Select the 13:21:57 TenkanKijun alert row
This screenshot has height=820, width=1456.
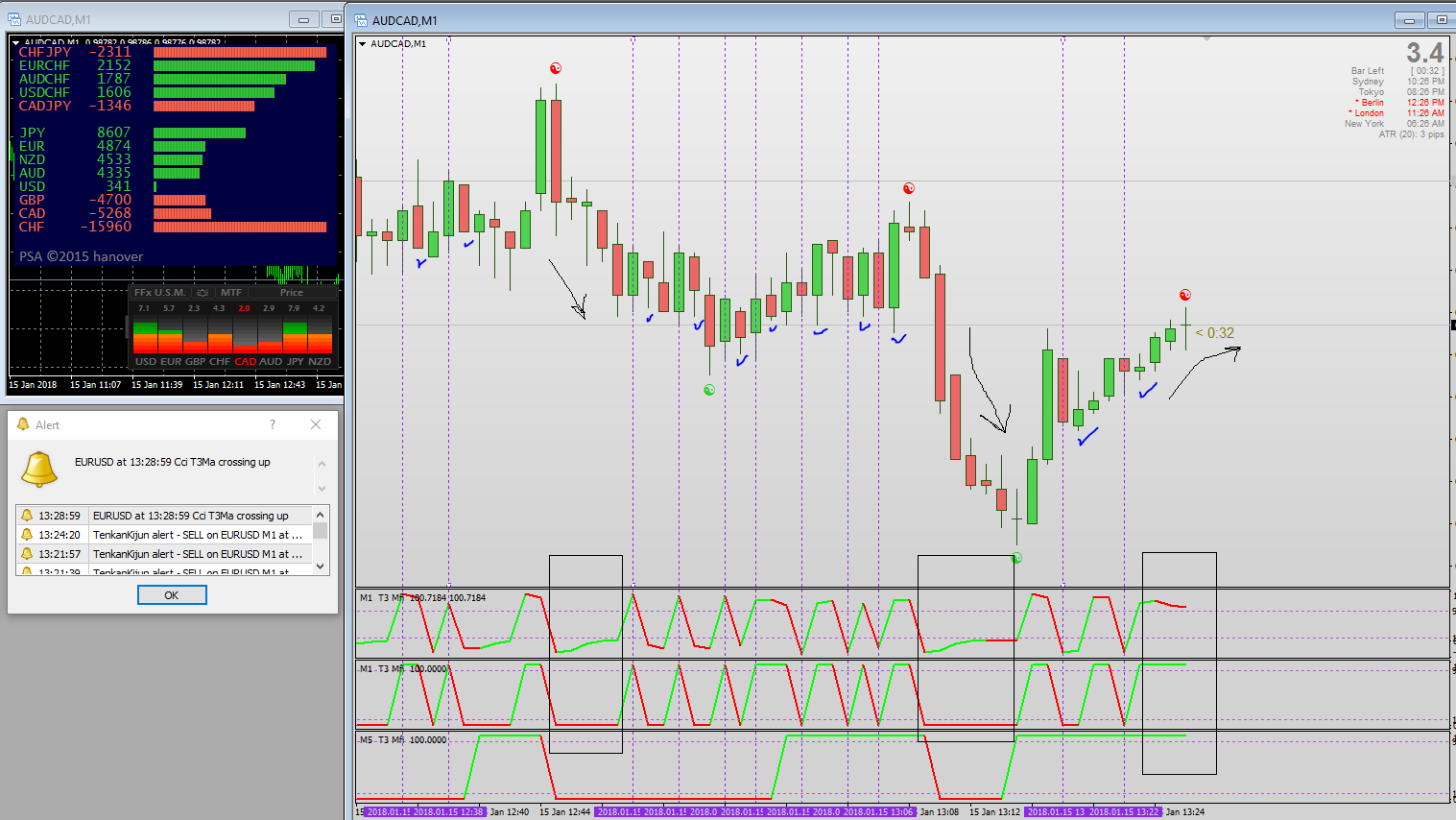(x=164, y=554)
